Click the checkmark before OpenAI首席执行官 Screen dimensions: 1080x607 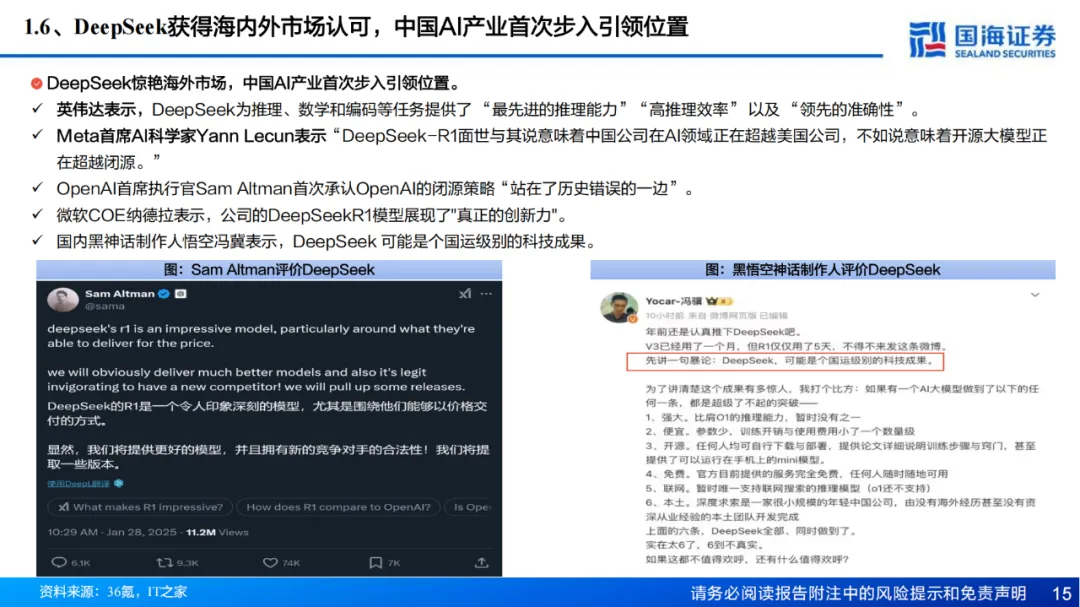37,187
